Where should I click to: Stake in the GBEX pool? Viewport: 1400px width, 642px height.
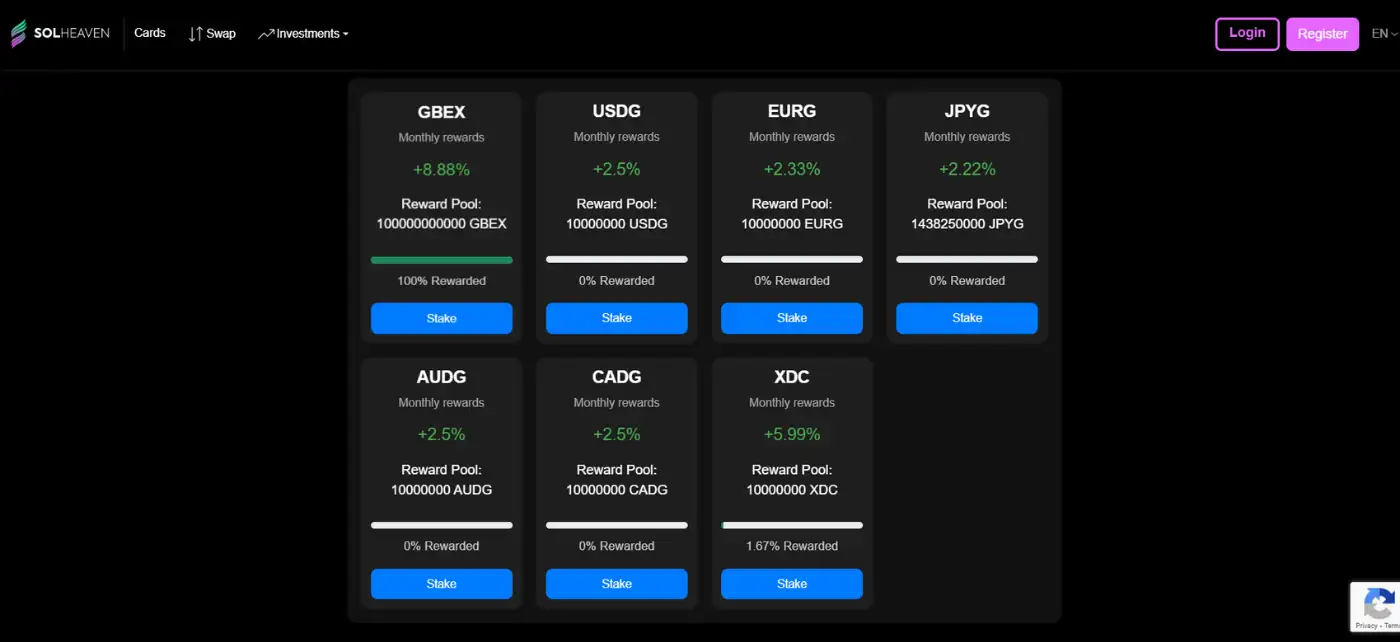point(441,318)
